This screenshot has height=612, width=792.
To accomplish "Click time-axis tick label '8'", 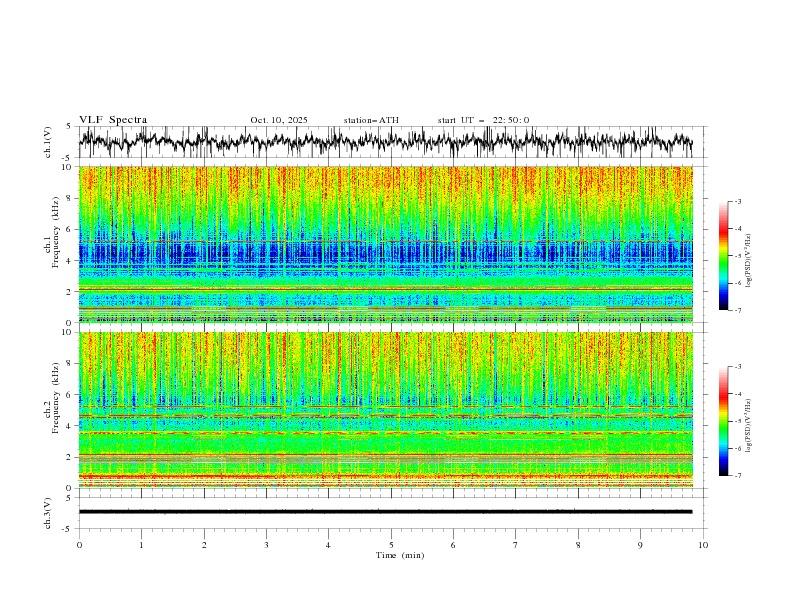I will click(578, 545).
